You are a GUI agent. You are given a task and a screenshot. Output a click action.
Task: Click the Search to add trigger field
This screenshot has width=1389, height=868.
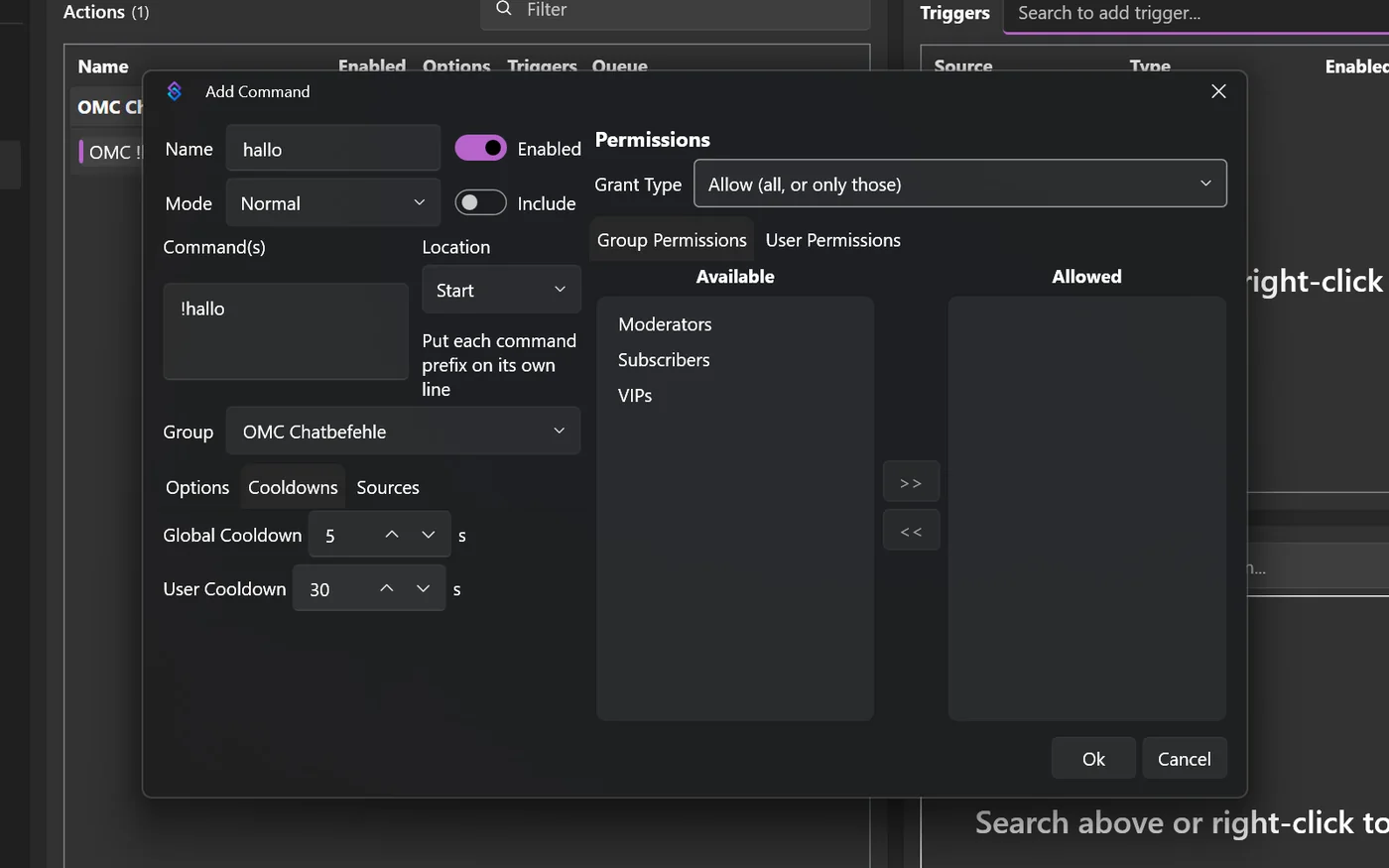pyautogui.click(x=1197, y=14)
